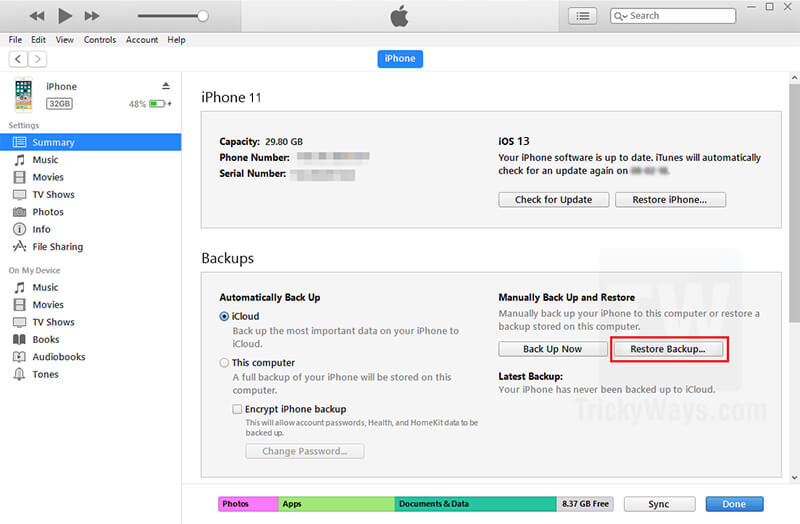Click the vertical scrollbar thumb
800x524 pixels.
794,203
